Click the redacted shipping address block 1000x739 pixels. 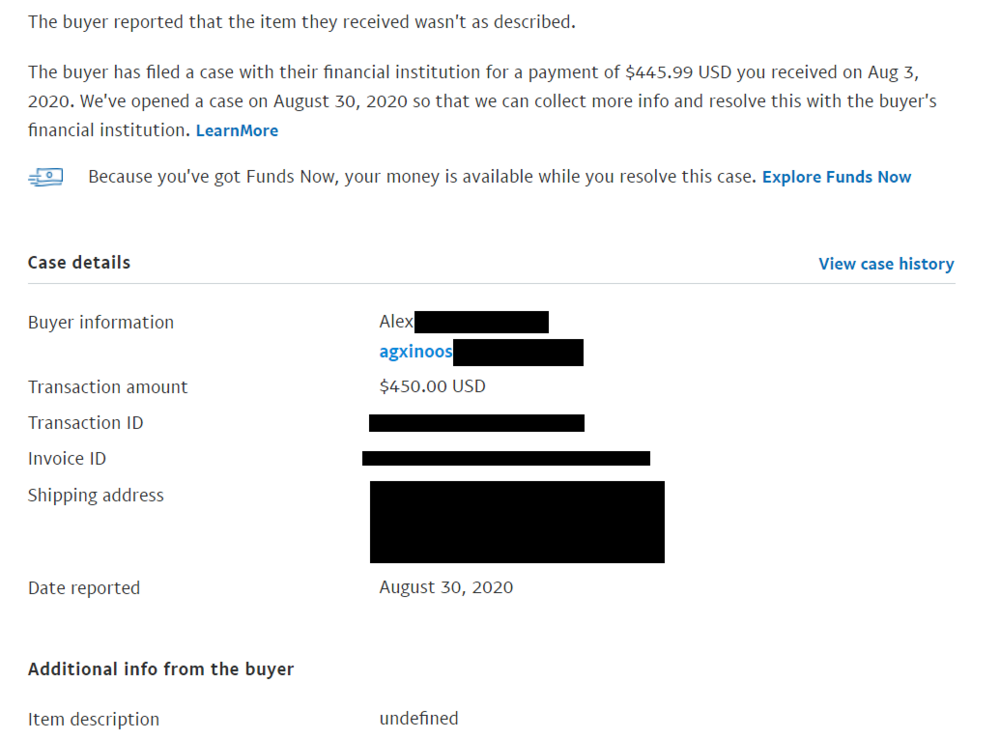[x=517, y=522]
